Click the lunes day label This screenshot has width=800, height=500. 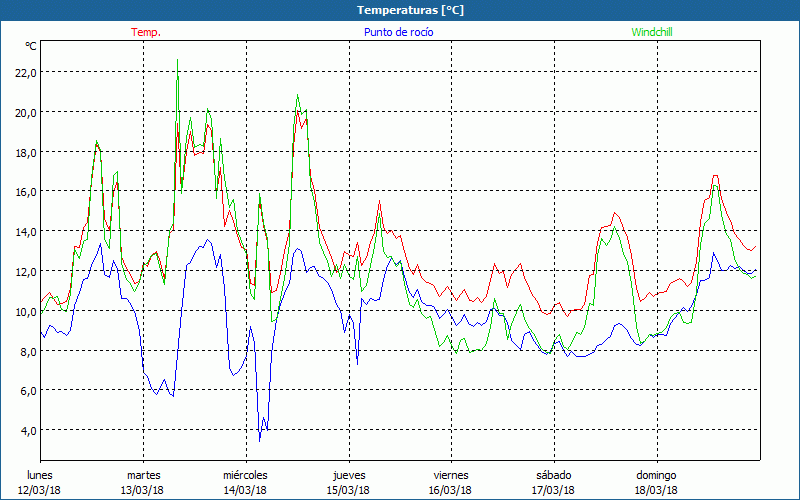40,474
